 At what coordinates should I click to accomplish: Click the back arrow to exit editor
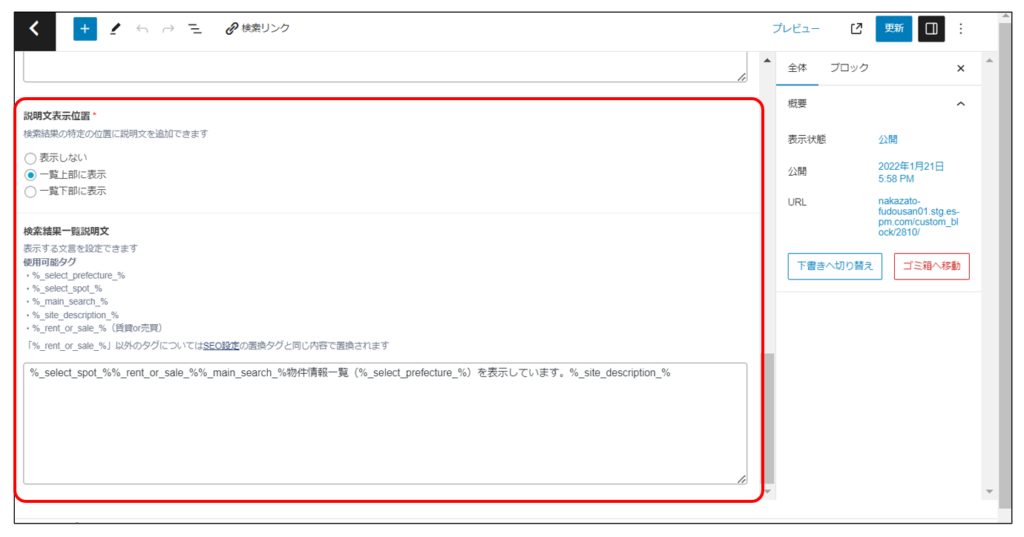[x=35, y=29]
